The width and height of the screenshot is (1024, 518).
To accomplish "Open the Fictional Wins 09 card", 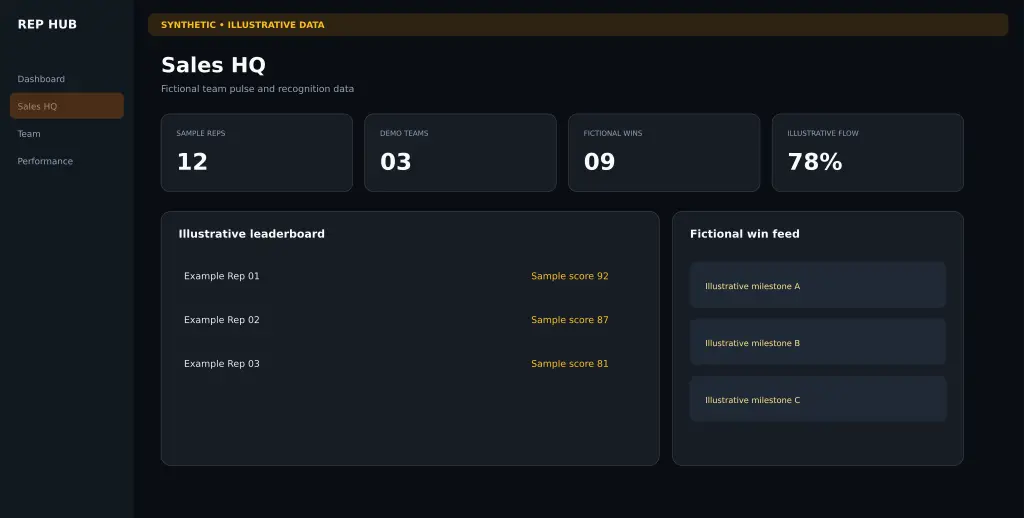I will (664, 153).
